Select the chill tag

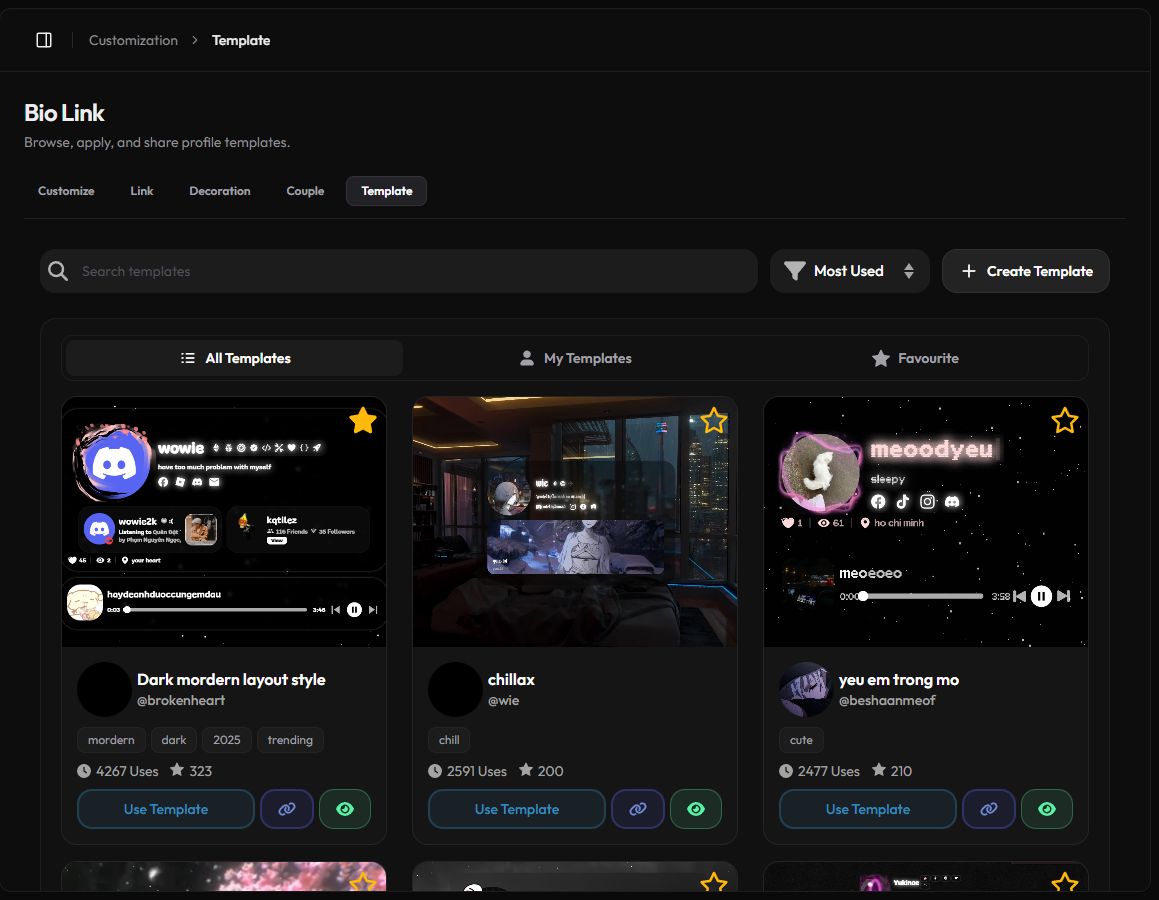pyautogui.click(x=449, y=740)
